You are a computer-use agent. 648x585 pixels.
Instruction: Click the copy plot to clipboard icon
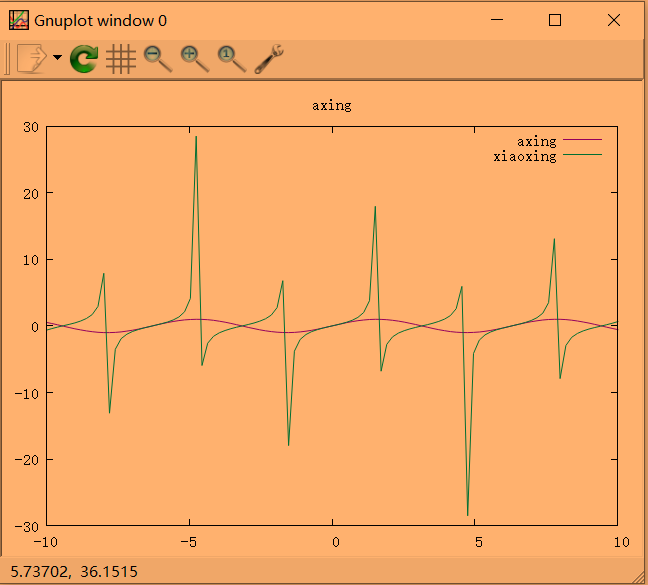point(32,59)
